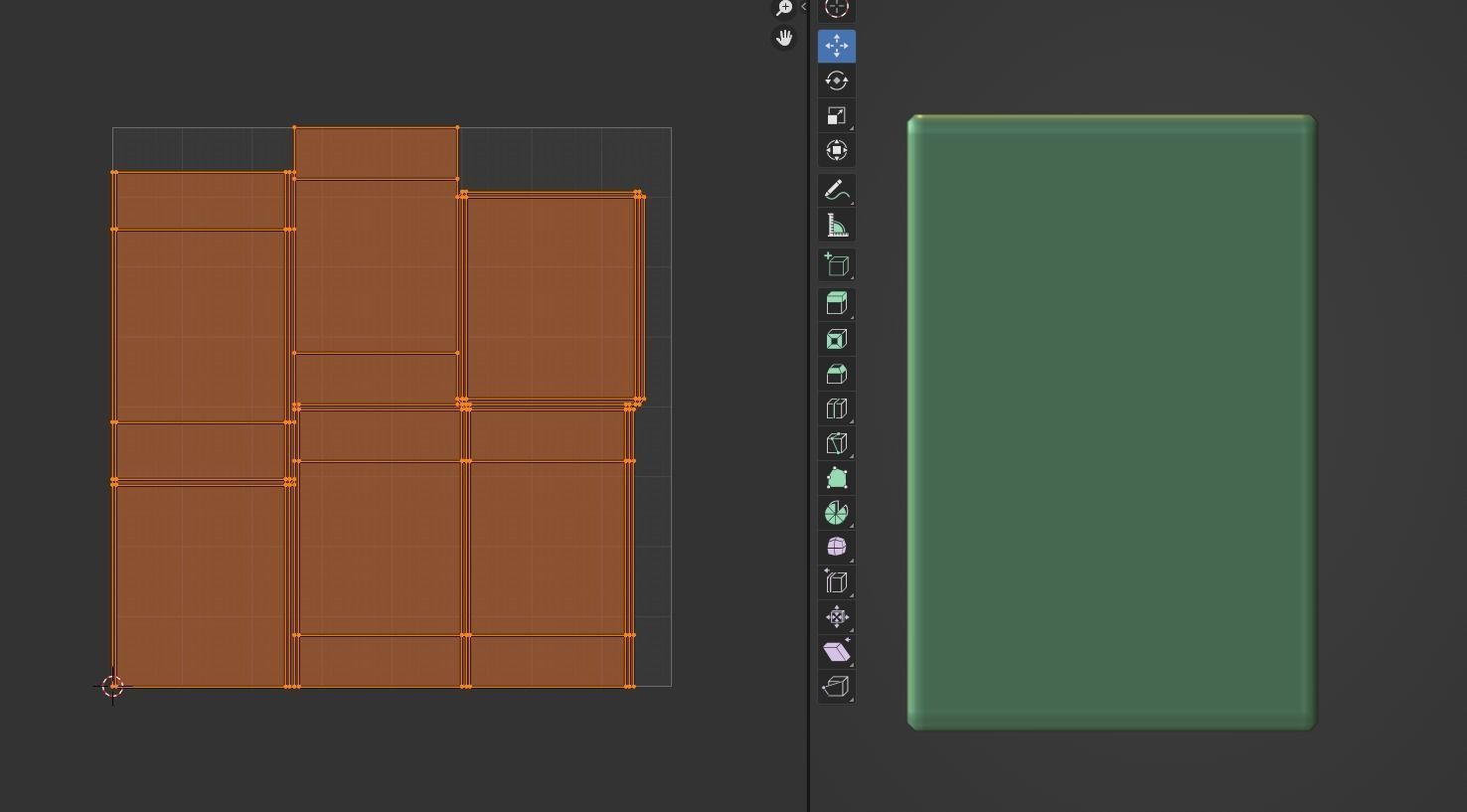Select the Inset Faces tool
Viewport: 1467px width, 812px height.
(836, 339)
